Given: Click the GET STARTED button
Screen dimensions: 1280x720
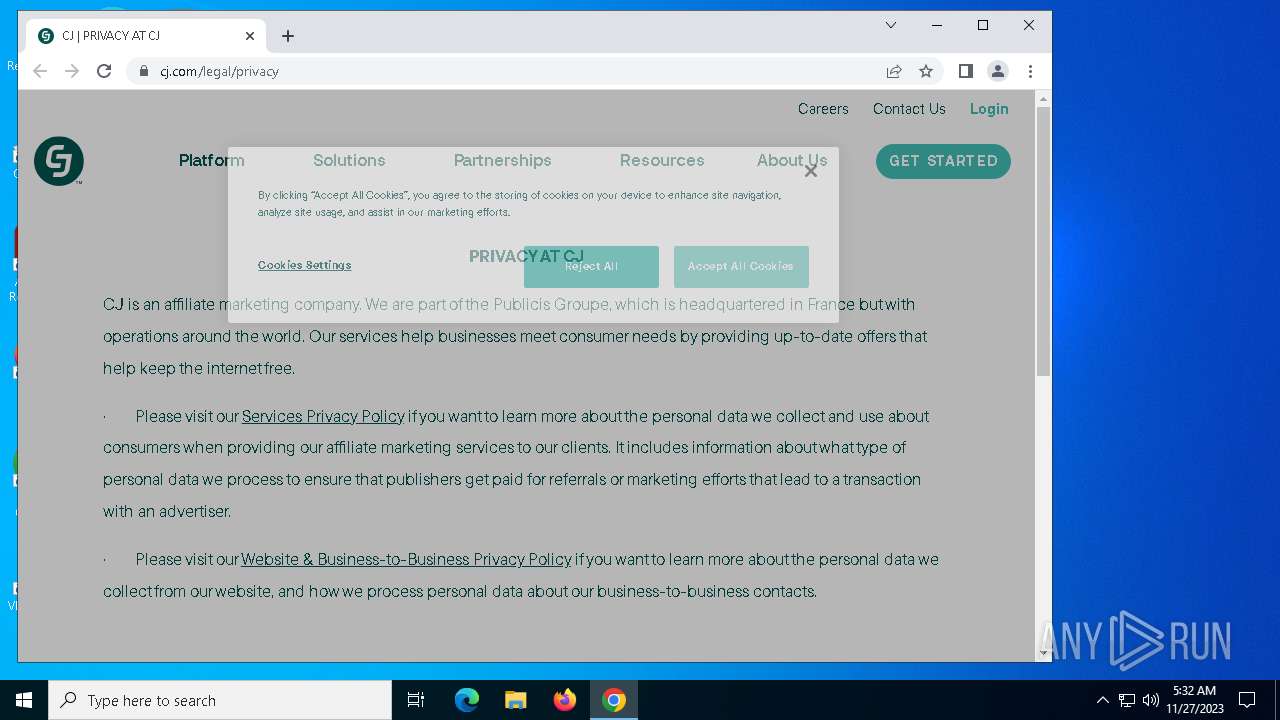Looking at the screenshot, I should (x=943, y=161).
